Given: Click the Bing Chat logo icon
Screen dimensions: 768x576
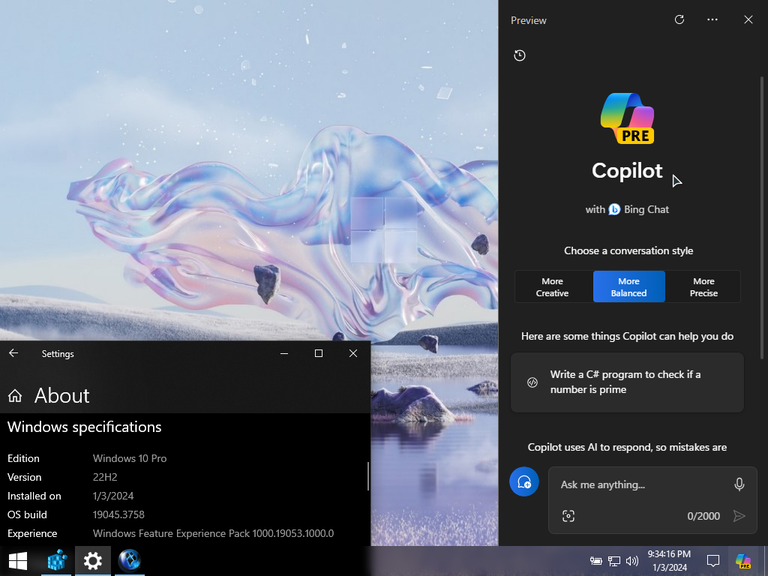Looking at the screenshot, I should [x=614, y=210].
